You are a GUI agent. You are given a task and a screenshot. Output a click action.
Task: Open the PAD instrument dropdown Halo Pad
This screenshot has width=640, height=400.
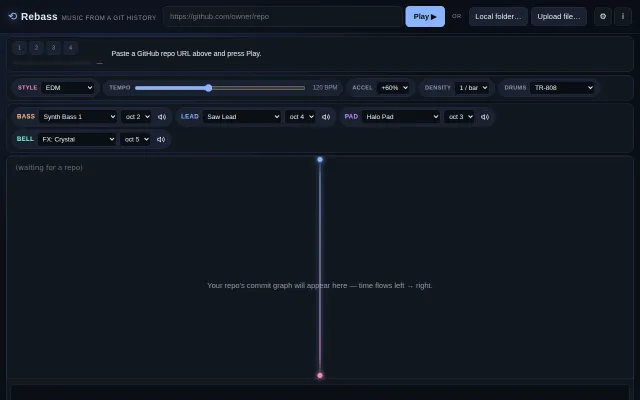[401, 117]
